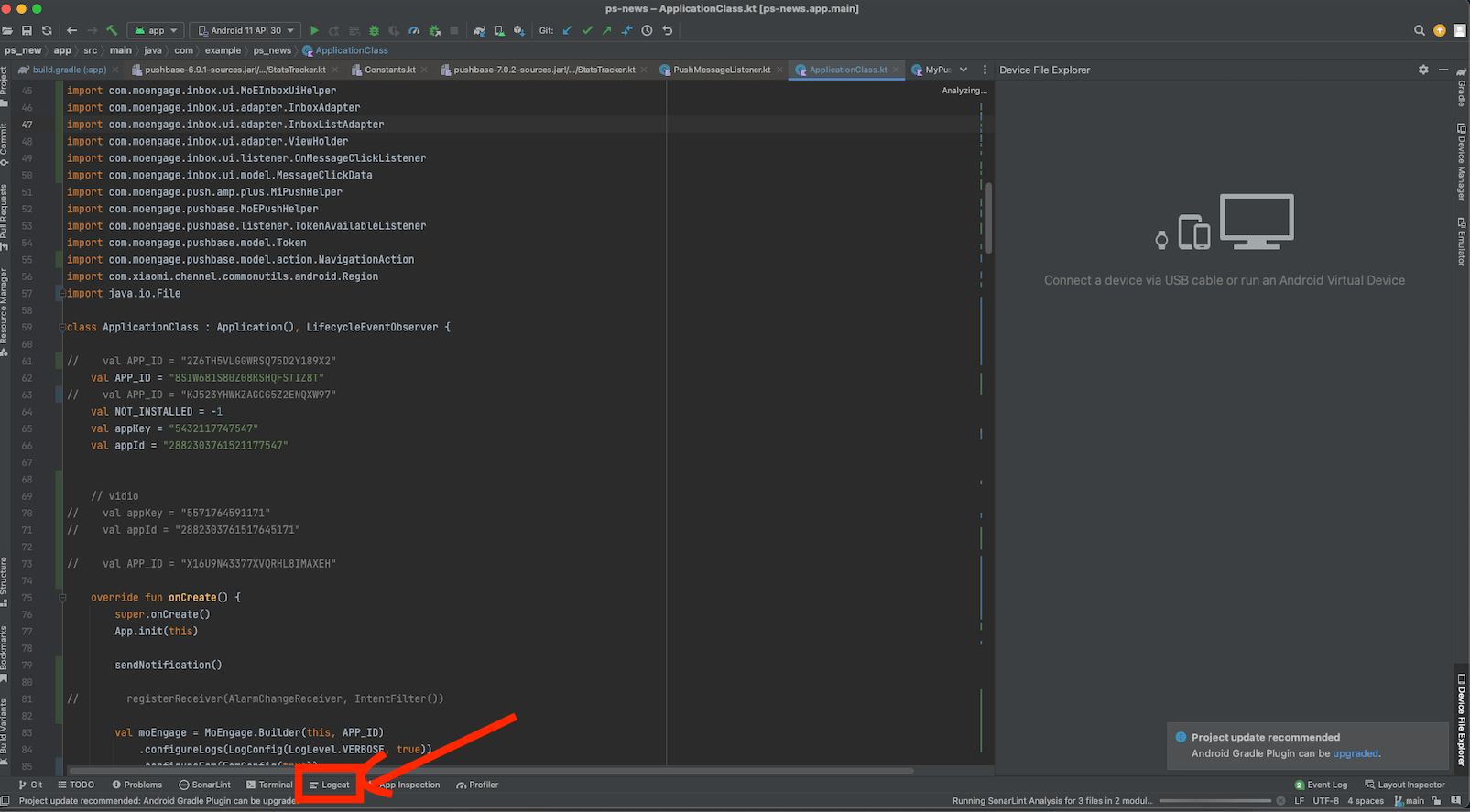Open the Logcat tool window tab

(330, 785)
